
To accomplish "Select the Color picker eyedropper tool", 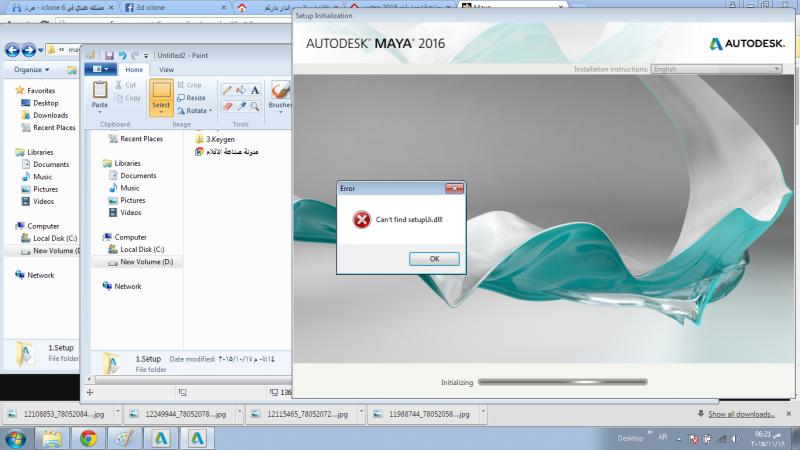I will 241,106.
